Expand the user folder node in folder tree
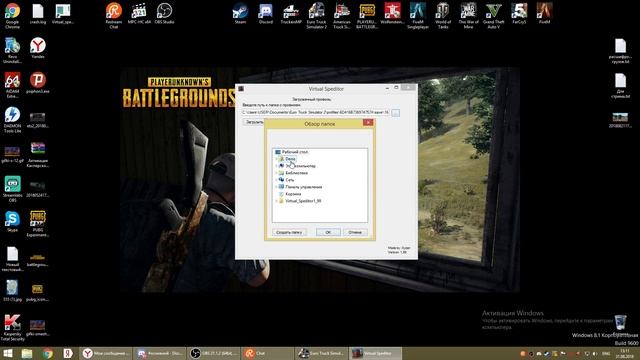 (276, 159)
